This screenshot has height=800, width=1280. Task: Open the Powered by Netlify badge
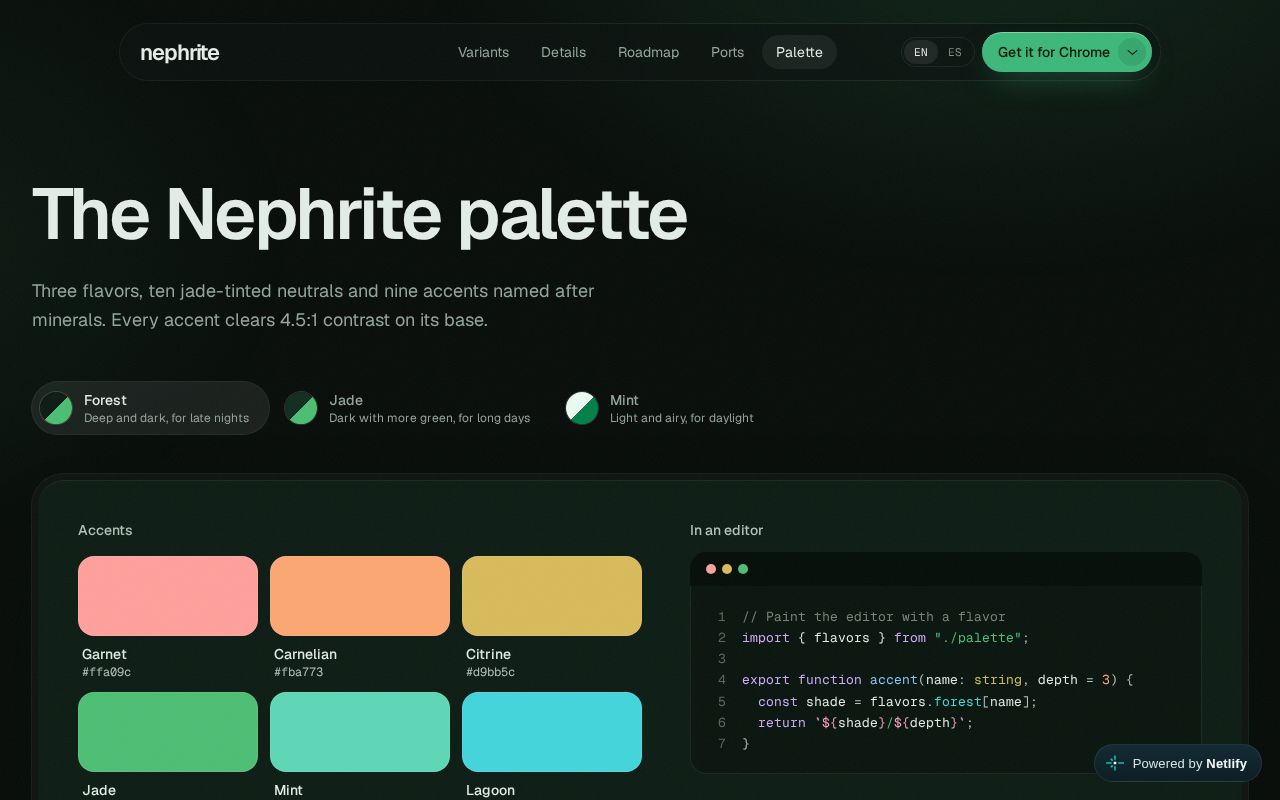pos(1178,763)
